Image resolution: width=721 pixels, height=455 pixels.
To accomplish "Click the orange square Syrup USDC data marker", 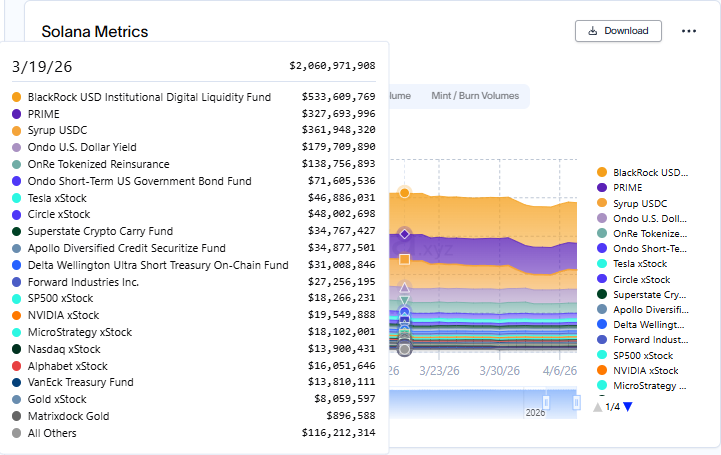I will 404,259.
